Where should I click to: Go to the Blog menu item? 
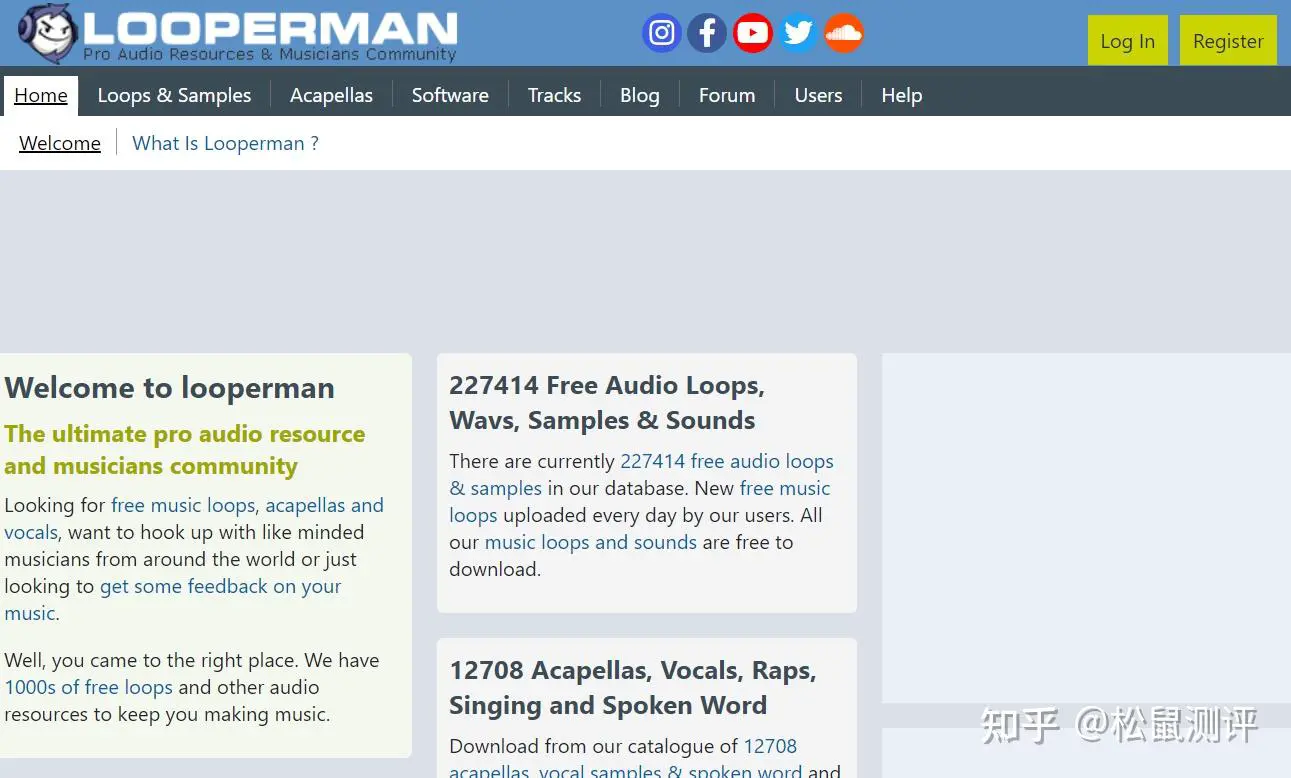point(639,95)
